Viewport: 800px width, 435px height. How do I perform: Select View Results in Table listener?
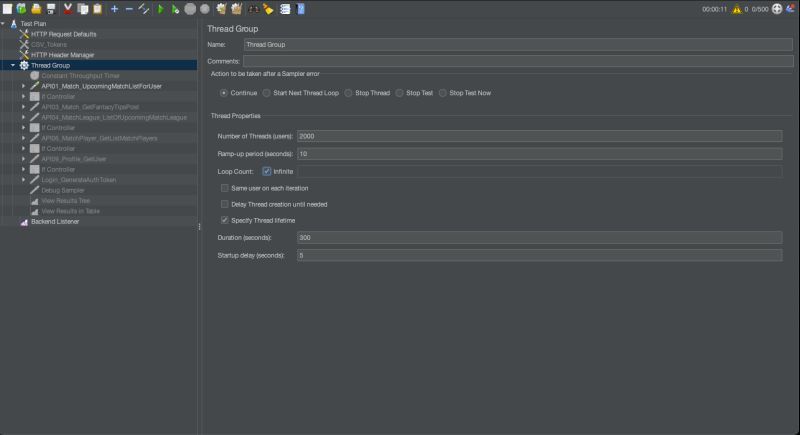tap(70, 211)
